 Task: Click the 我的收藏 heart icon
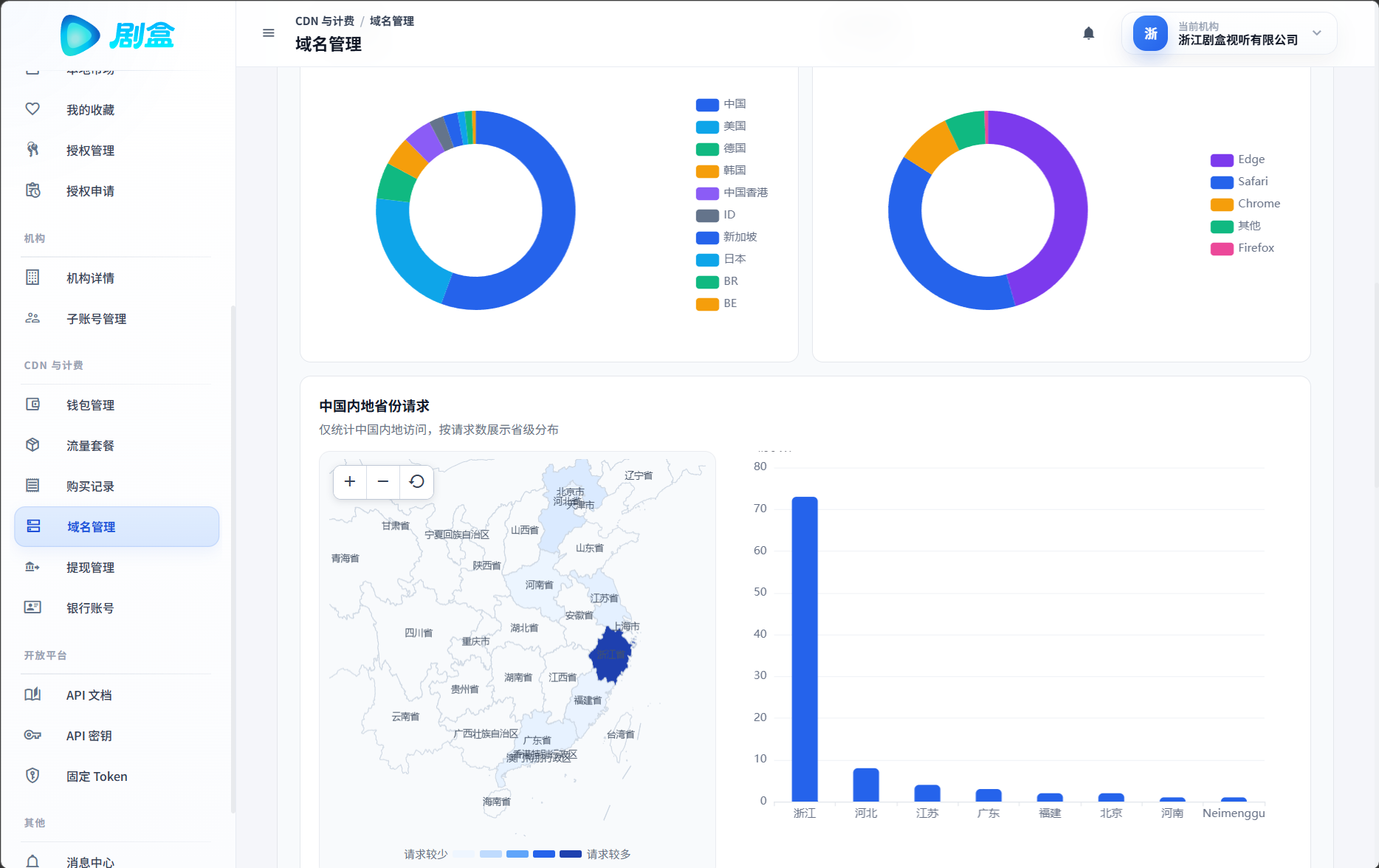pos(32,109)
